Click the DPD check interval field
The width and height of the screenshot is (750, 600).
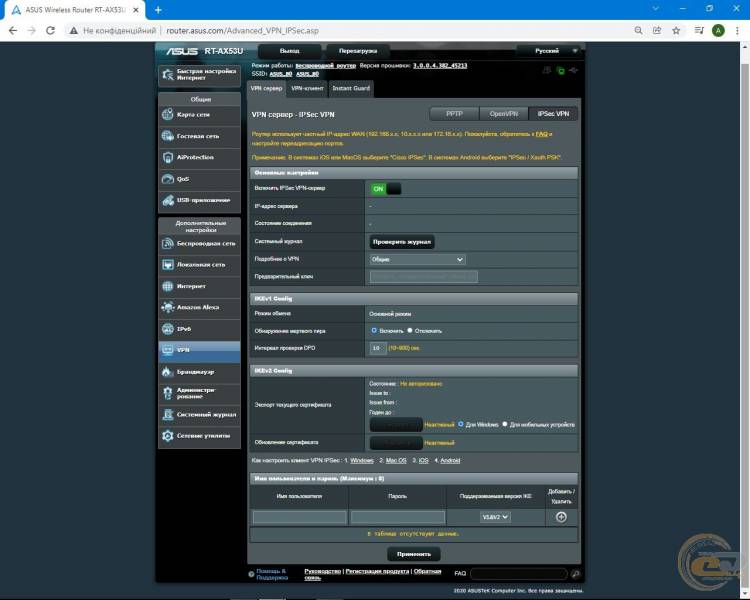pyautogui.click(x=378, y=348)
